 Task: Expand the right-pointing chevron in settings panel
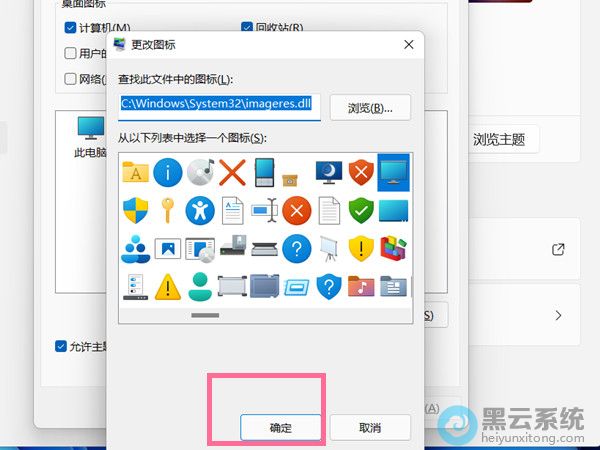click(x=558, y=316)
